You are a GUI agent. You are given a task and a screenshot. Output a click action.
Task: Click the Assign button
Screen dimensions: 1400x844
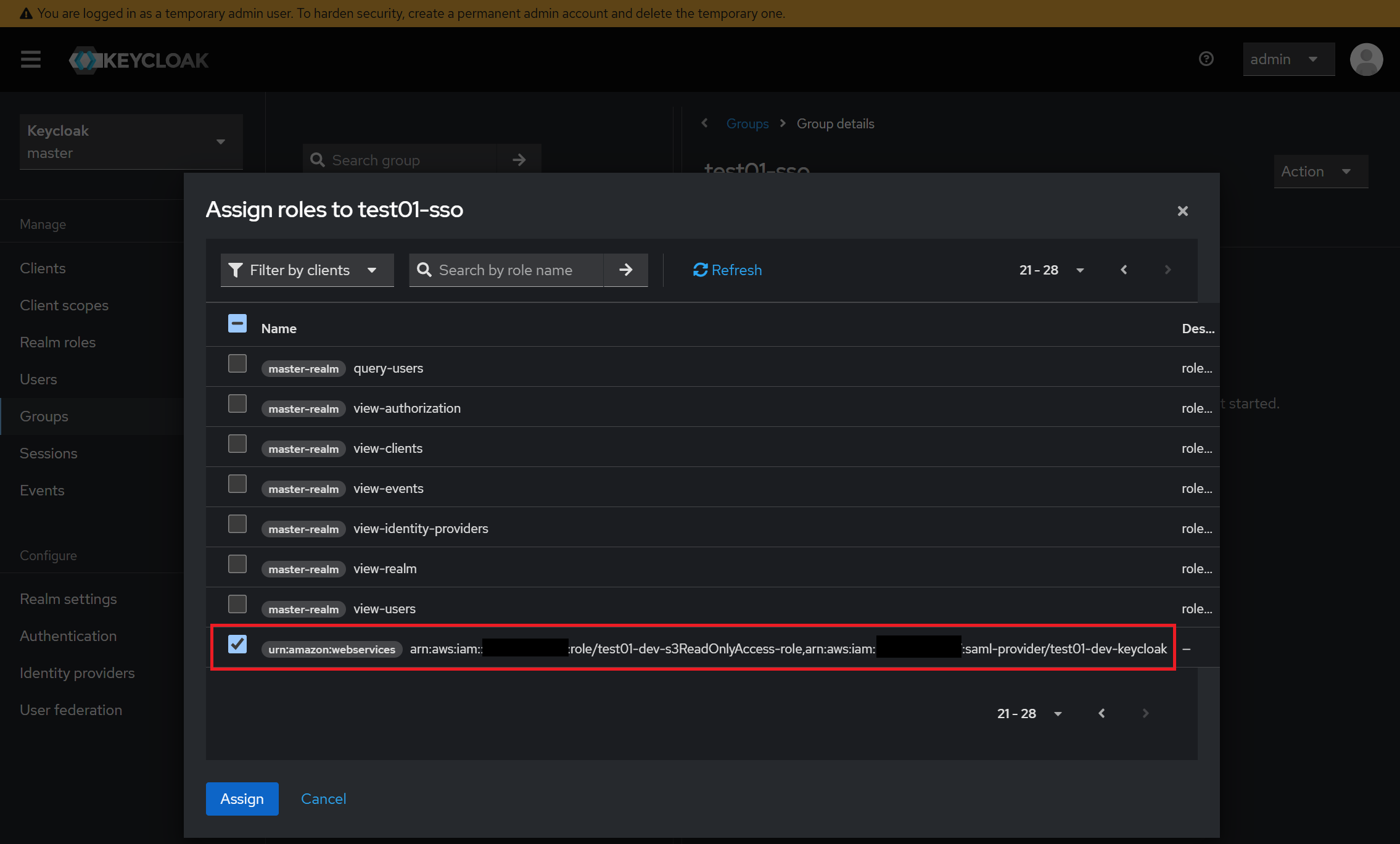[242, 799]
